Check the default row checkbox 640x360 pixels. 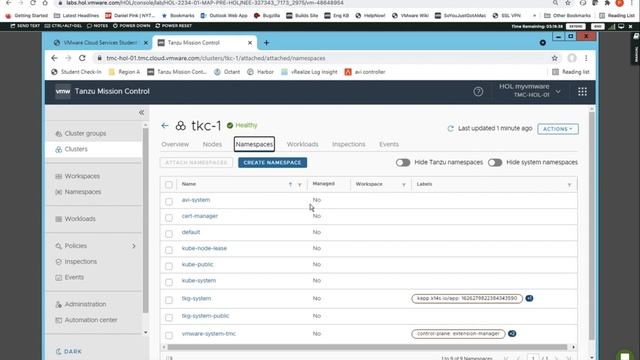[x=169, y=233]
